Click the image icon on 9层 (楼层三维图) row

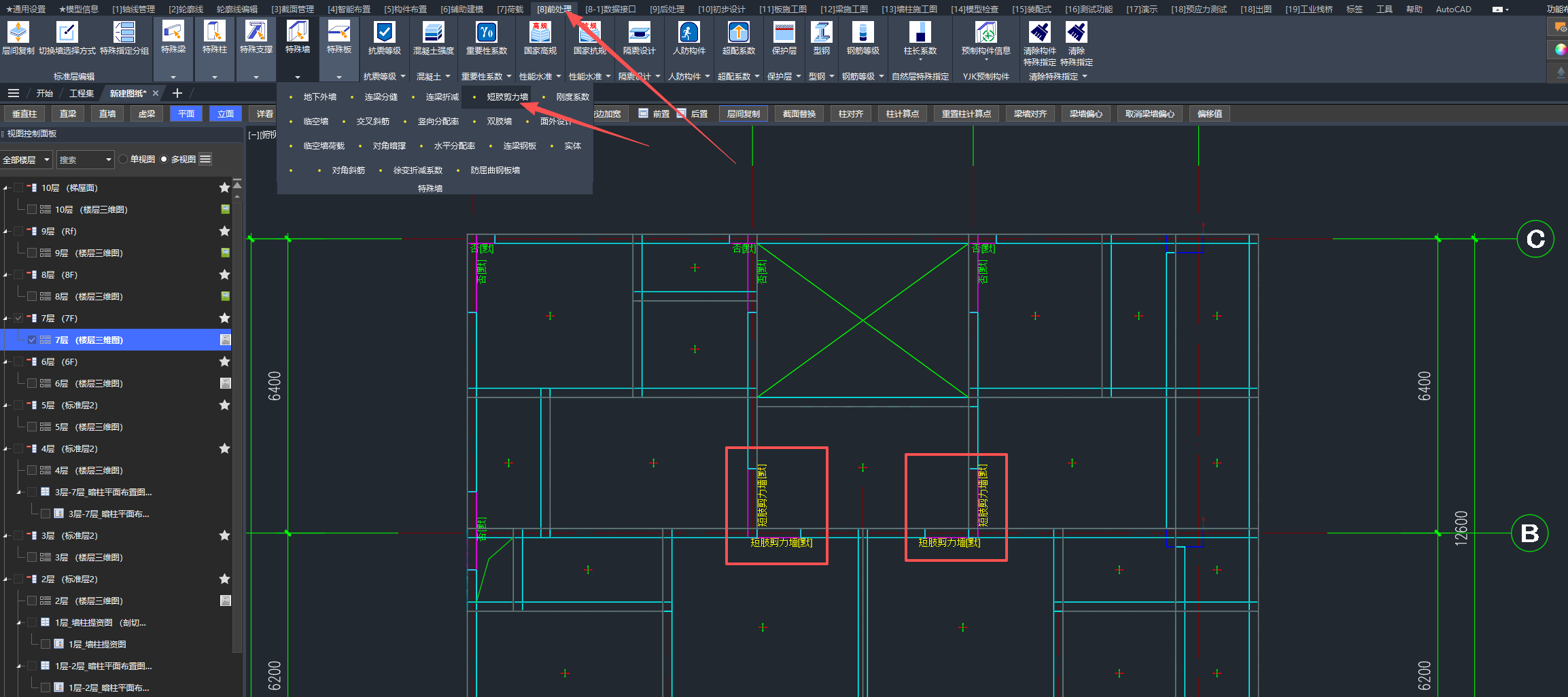tap(225, 253)
